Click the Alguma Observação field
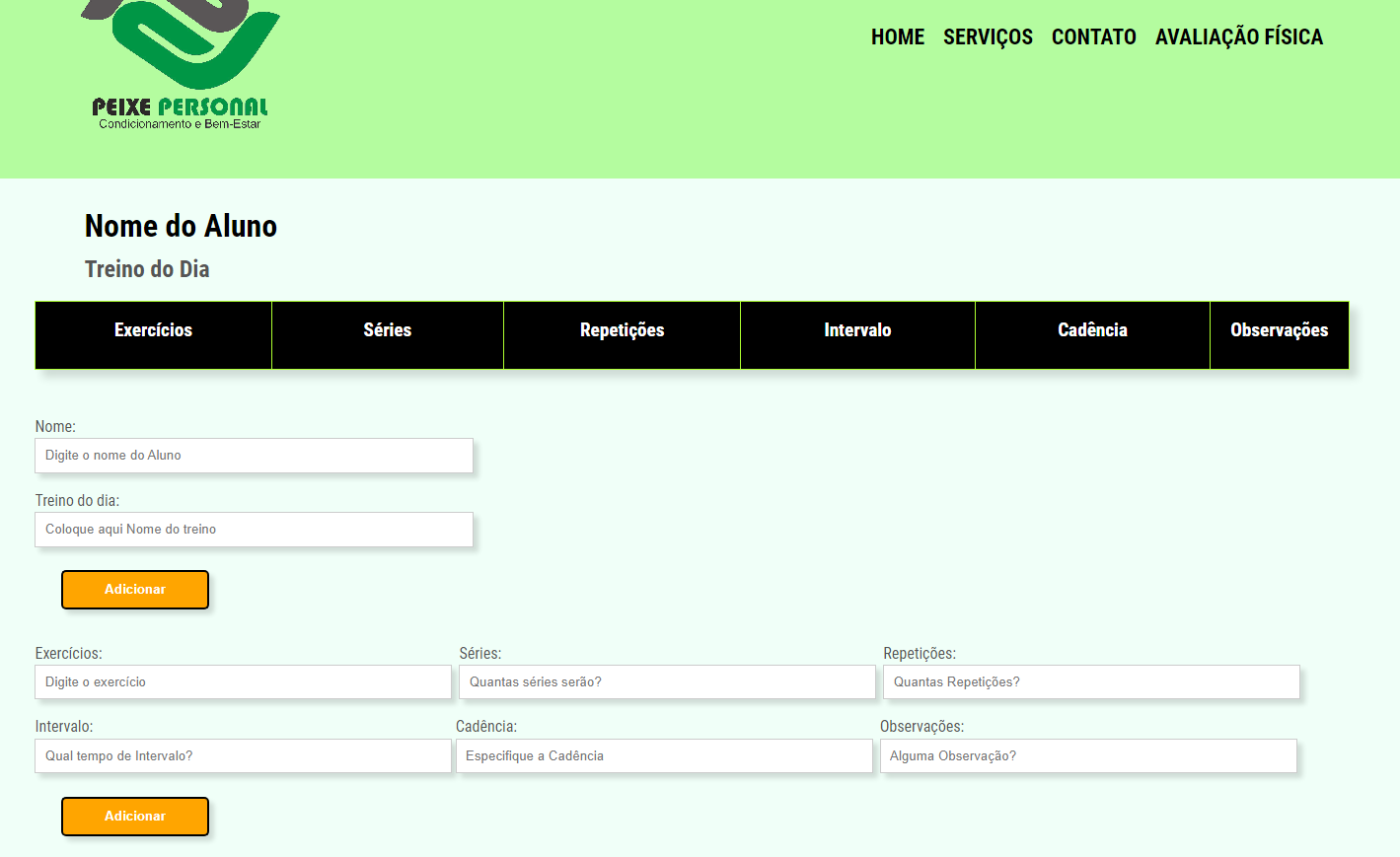 click(x=1088, y=756)
